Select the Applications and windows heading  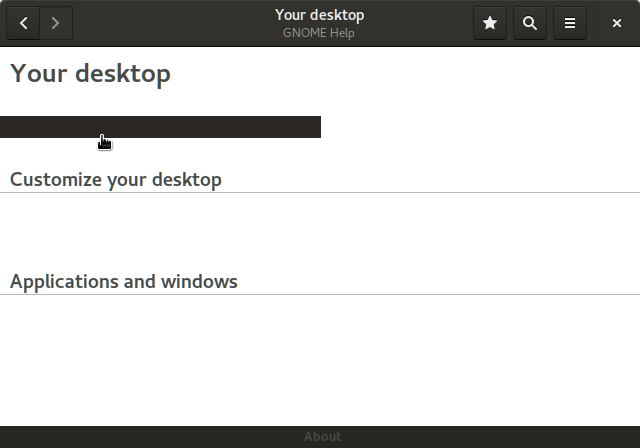(x=124, y=282)
